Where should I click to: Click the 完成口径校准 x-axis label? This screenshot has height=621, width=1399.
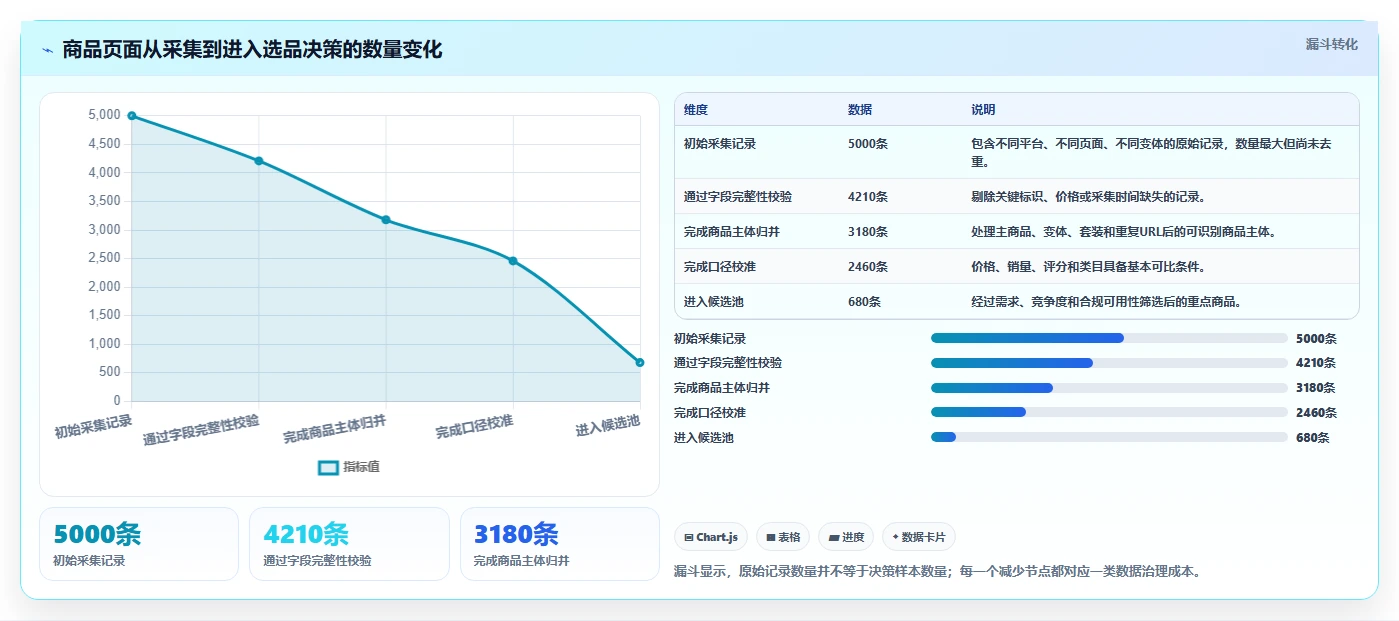coord(474,427)
